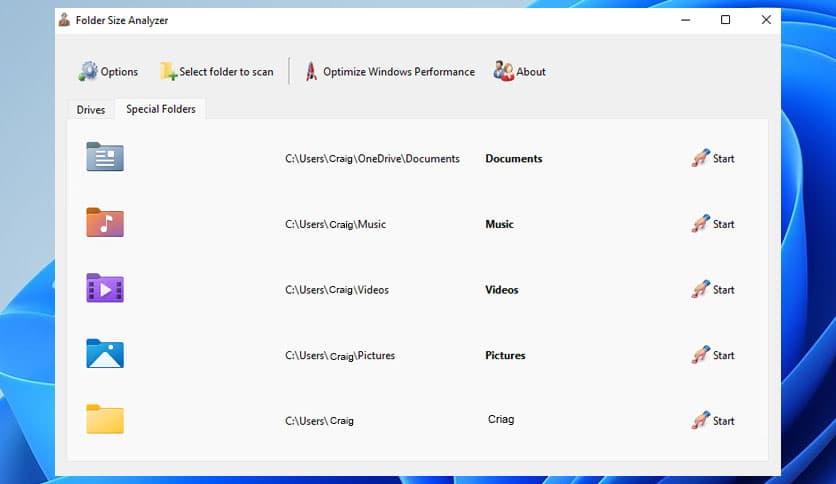The height and width of the screenshot is (484, 836).
Task: Click the Optimize Windows Performance rocket icon
Action: point(311,71)
